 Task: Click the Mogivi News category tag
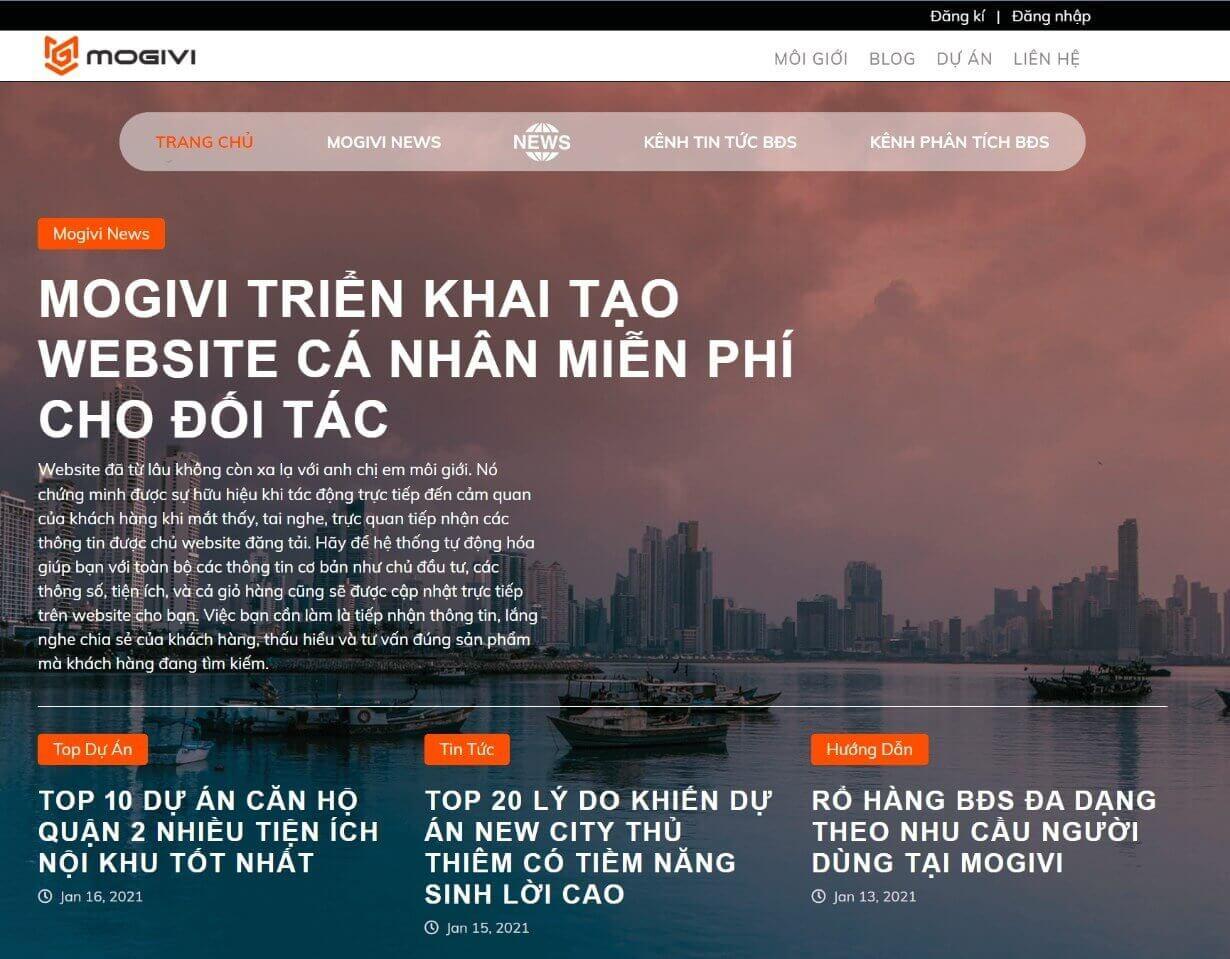(101, 234)
